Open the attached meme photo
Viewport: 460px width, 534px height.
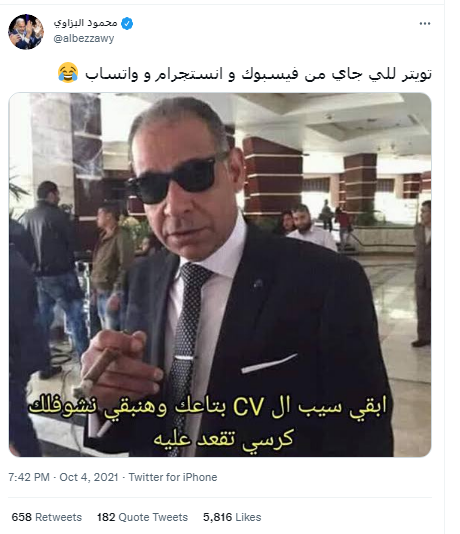point(220,275)
